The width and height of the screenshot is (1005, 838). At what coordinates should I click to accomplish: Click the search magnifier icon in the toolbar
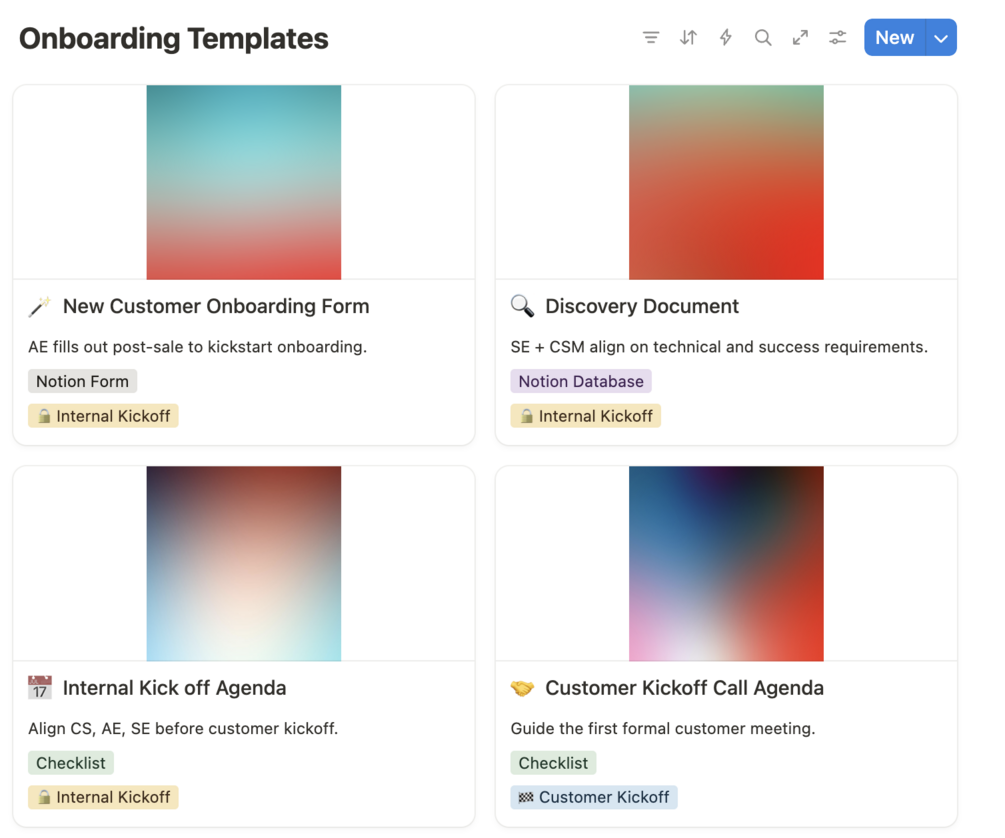point(763,38)
